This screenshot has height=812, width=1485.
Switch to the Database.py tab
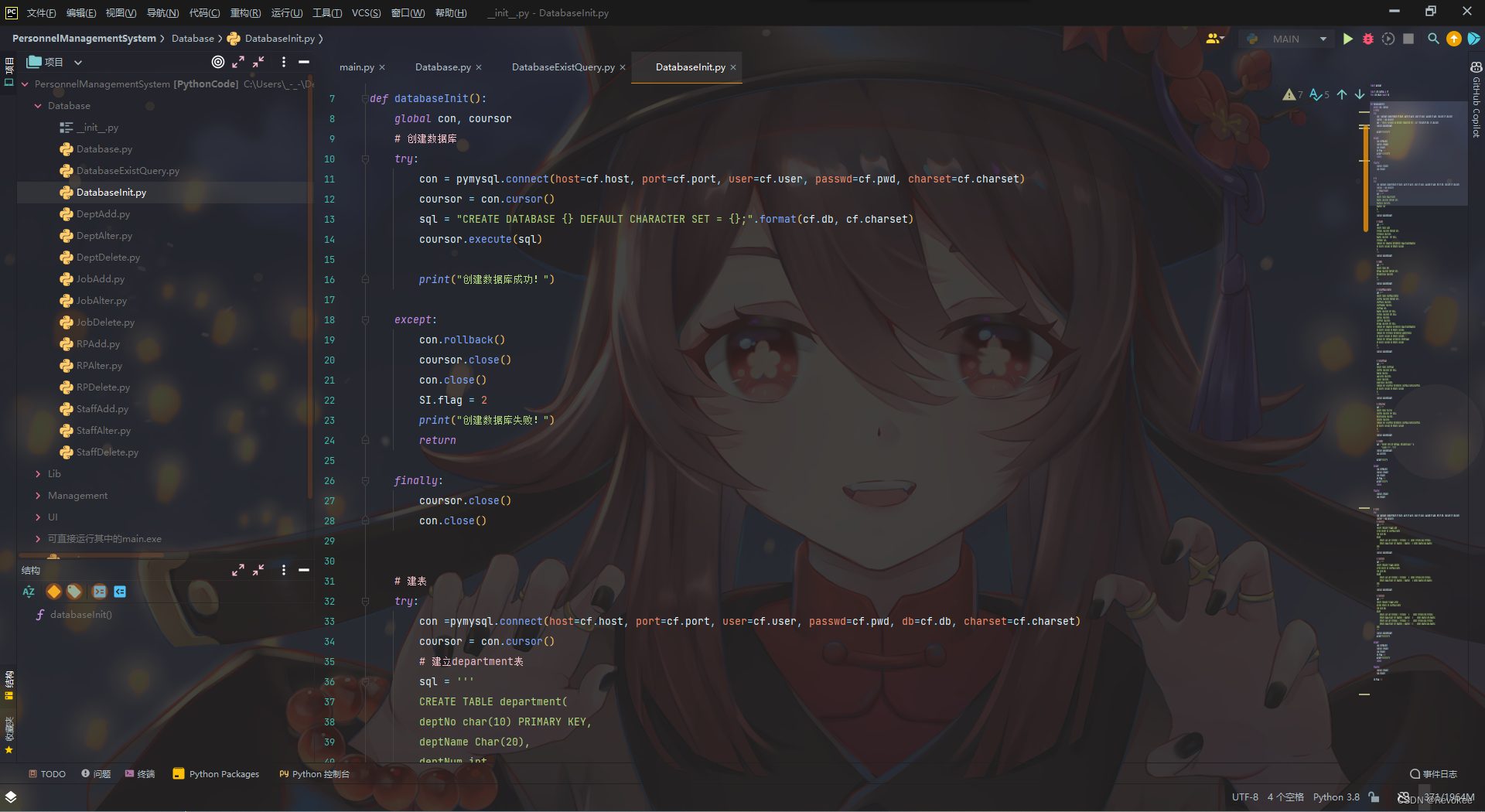tap(442, 67)
